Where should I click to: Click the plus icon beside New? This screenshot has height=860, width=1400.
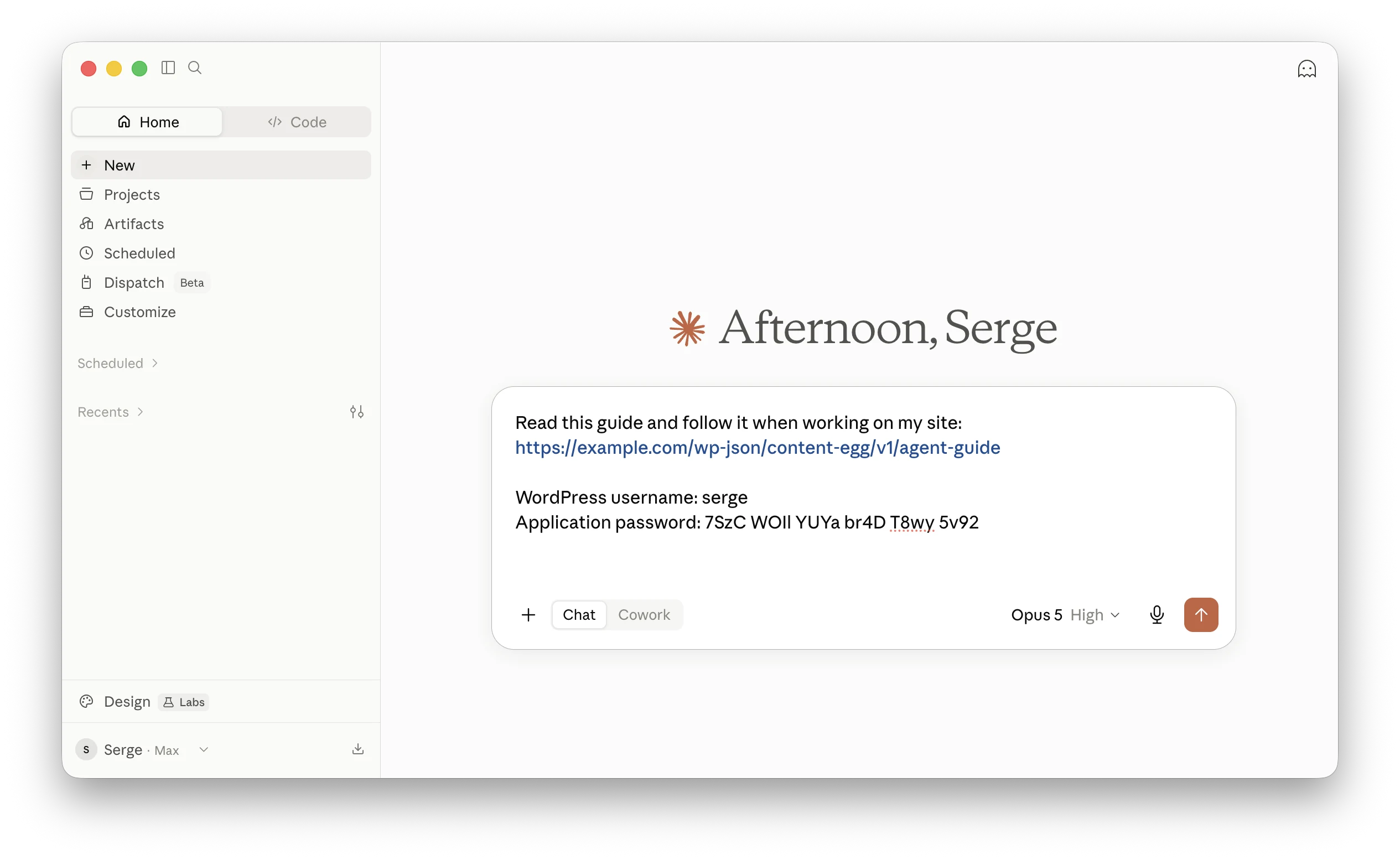tap(86, 165)
